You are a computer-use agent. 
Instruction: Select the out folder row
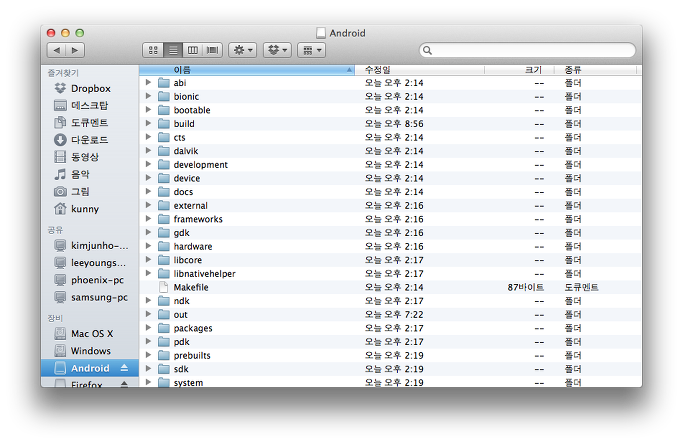(x=390, y=315)
